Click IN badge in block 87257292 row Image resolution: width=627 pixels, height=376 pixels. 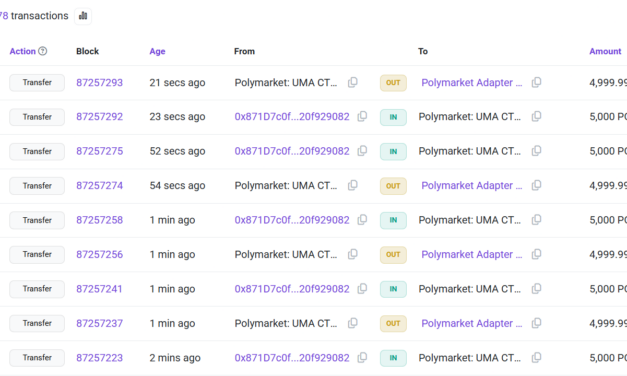pyautogui.click(x=393, y=117)
